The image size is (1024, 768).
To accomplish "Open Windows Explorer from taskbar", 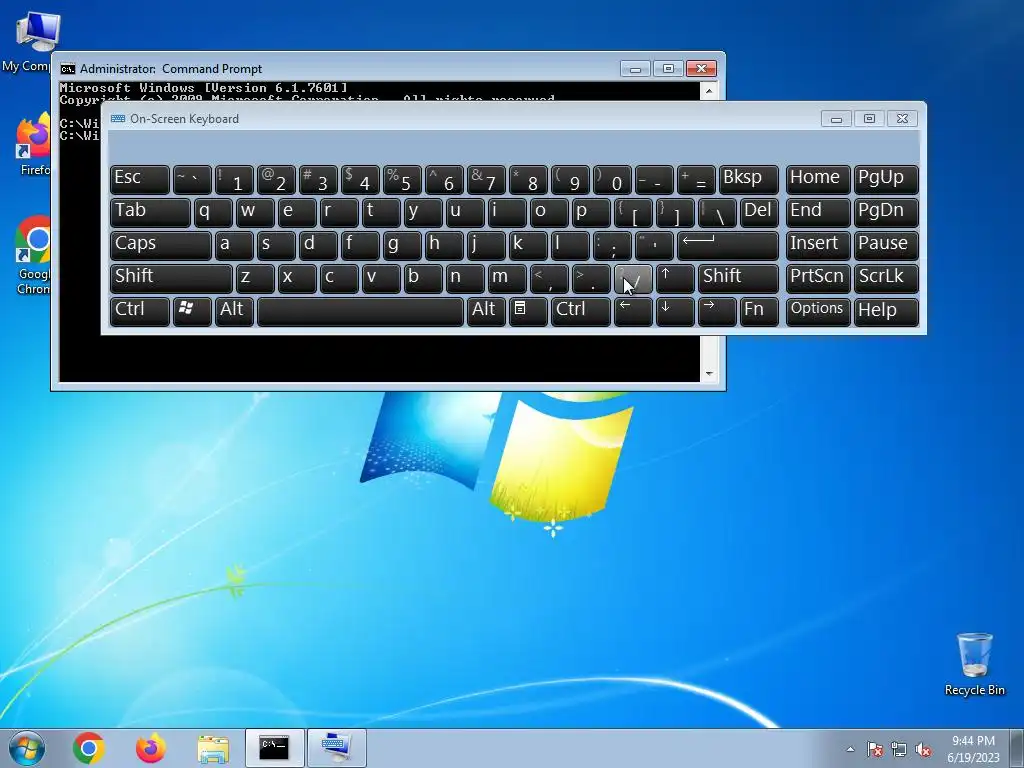I will pyautogui.click(x=213, y=748).
